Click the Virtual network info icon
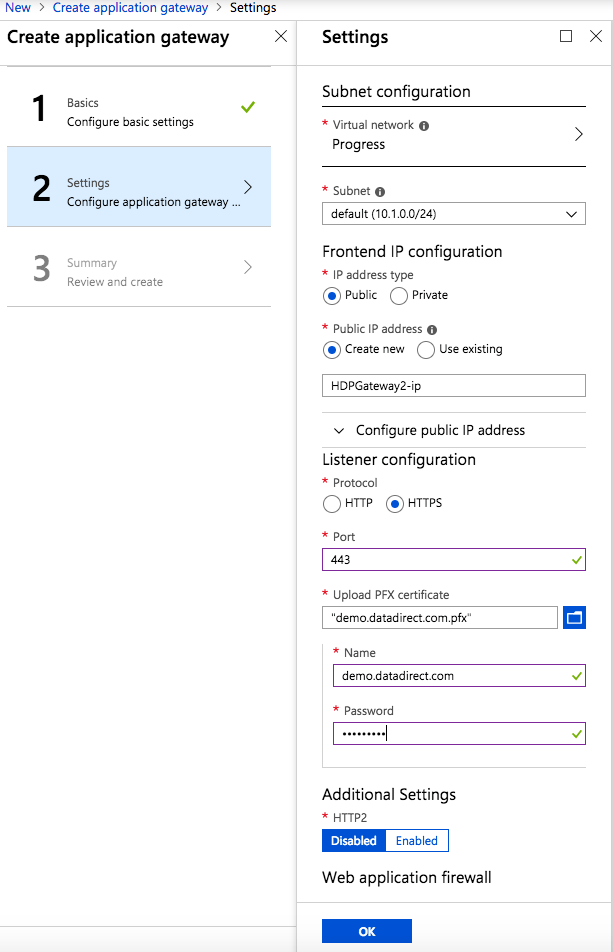Screen dimensions: 613x952 424,126
